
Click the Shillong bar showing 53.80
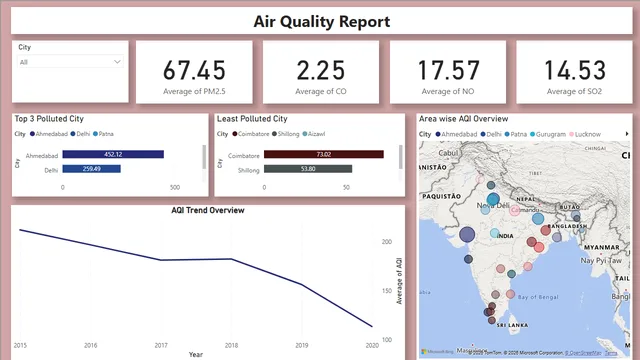point(308,169)
